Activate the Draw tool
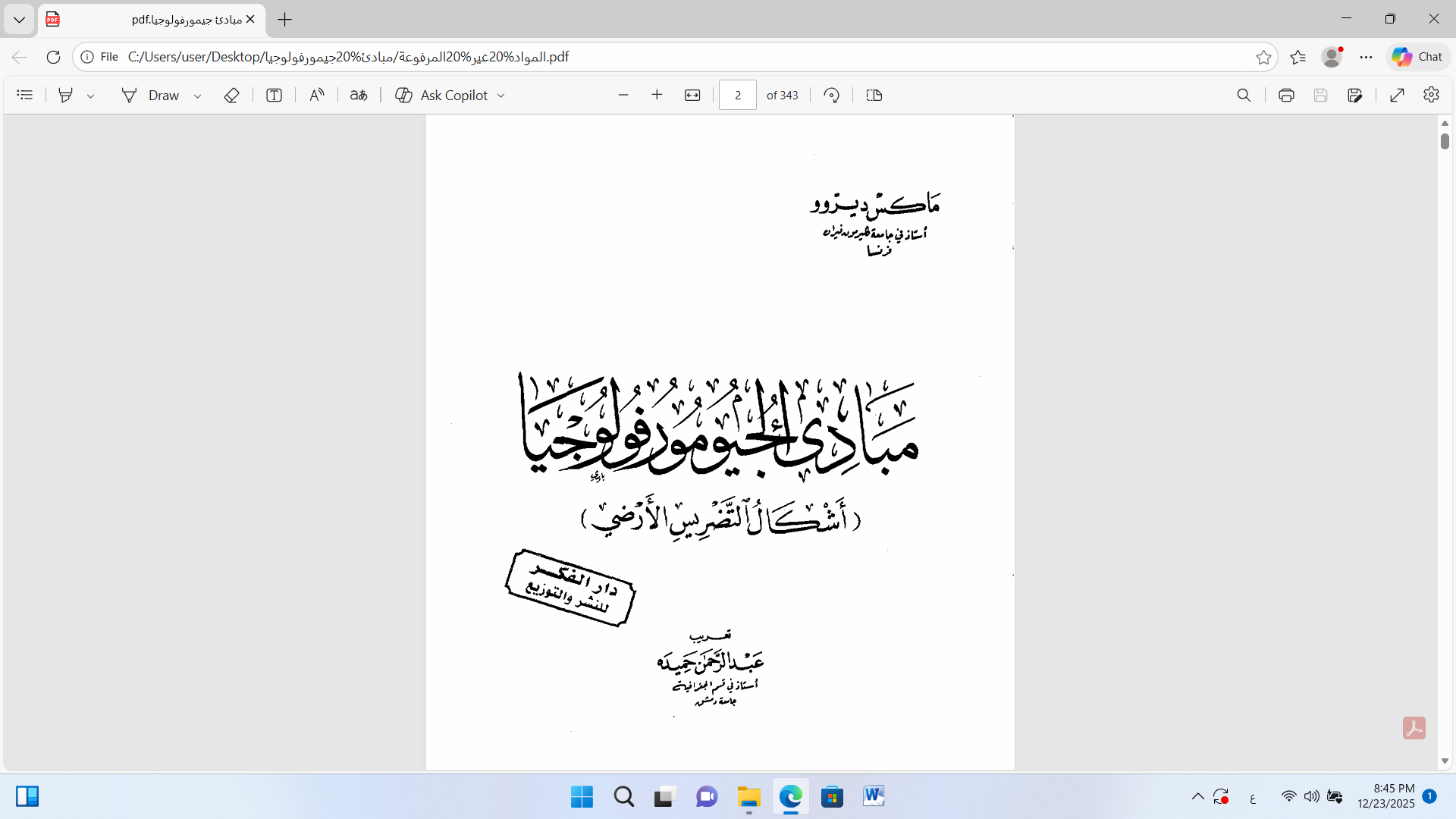The height and width of the screenshot is (819, 1456). click(150, 95)
